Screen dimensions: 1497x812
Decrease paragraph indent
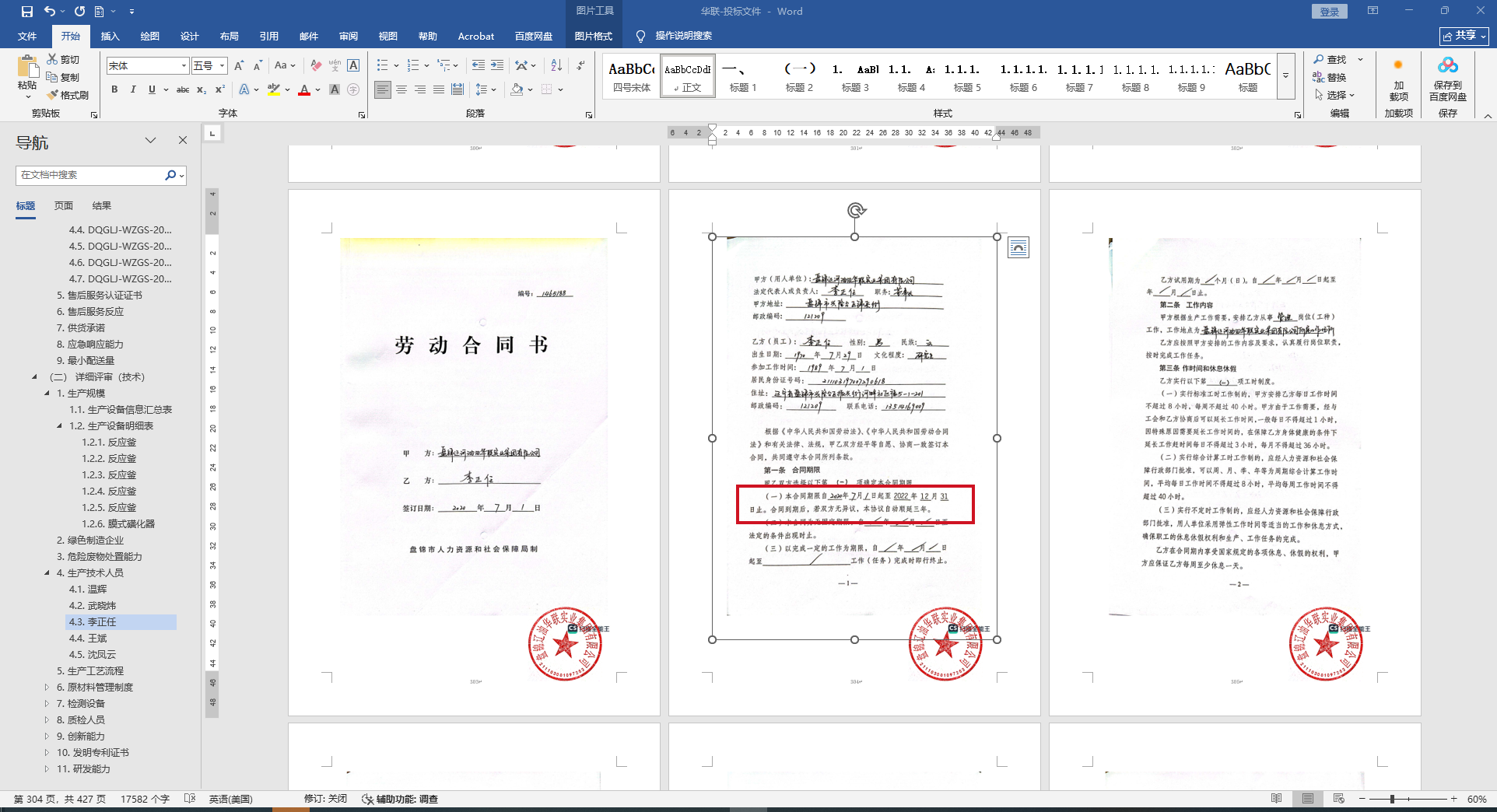pyautogui.click(x=478, y=66)
